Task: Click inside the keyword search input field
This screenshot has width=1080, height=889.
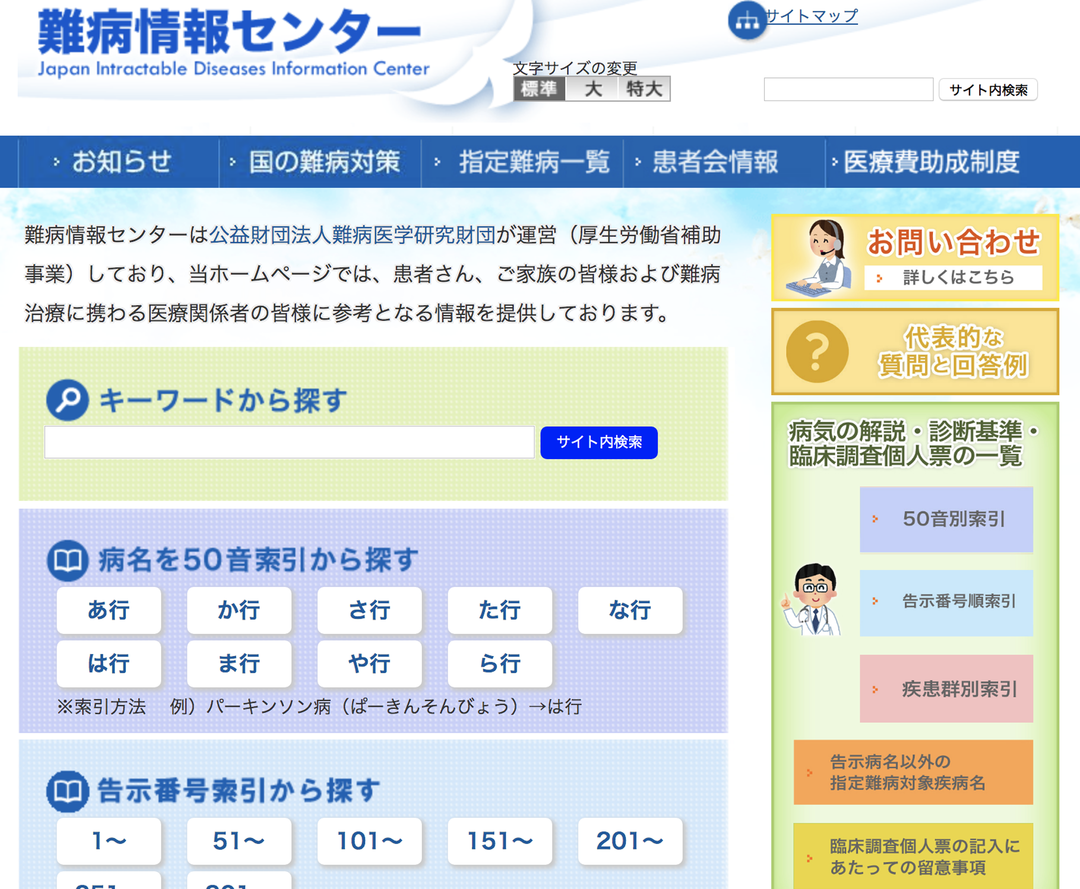Action: coord(289,442)
